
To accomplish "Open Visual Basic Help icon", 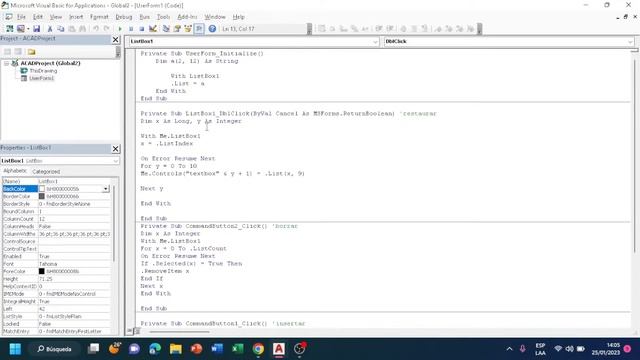I will click(x=212, y=29).
